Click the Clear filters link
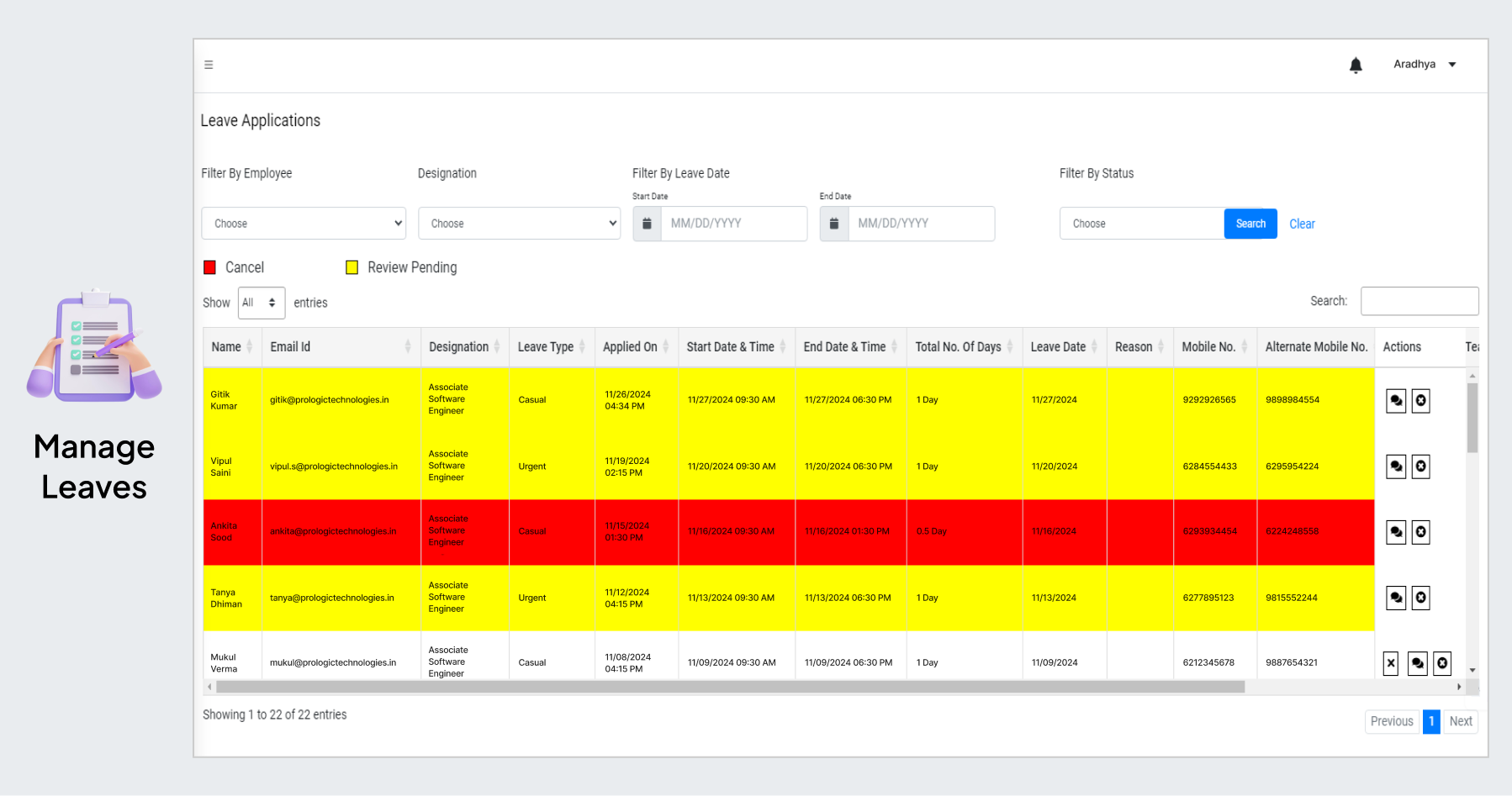Image resolution: width=1512 pixels, height=796 pixels. (x=1302, y=224)
